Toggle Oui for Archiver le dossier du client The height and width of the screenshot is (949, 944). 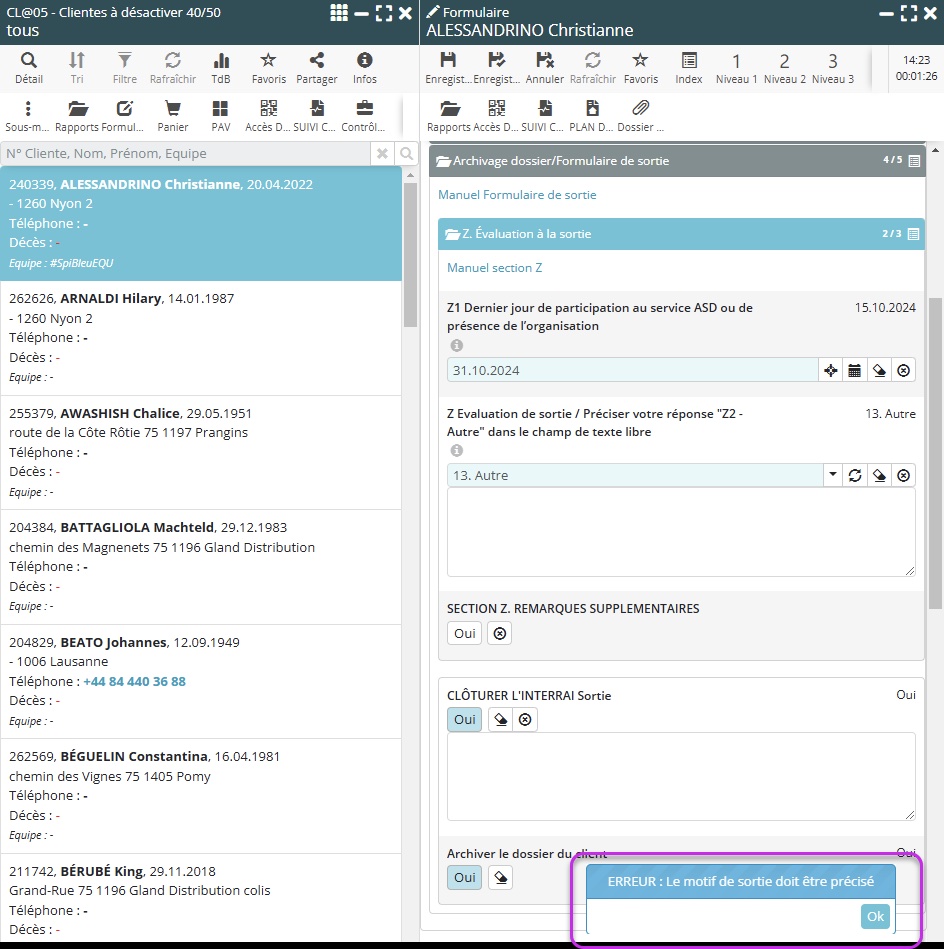(x=464, y=877)
